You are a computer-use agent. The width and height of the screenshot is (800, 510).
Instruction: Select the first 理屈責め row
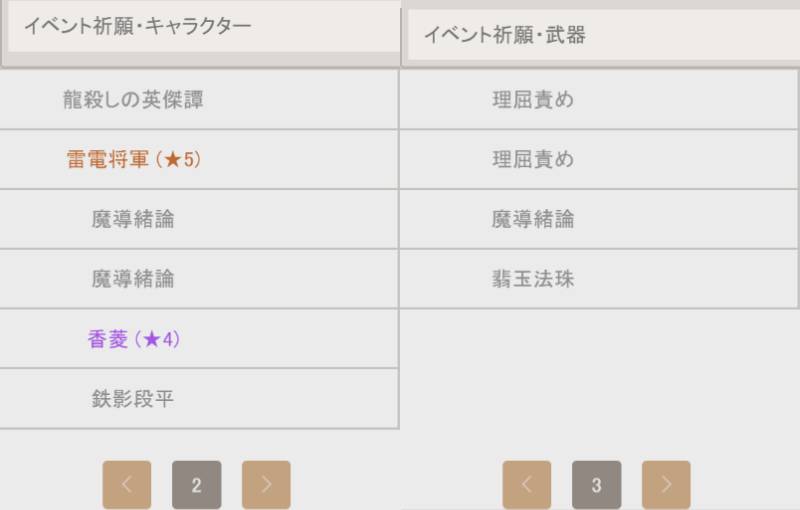(x=598, y=99)
